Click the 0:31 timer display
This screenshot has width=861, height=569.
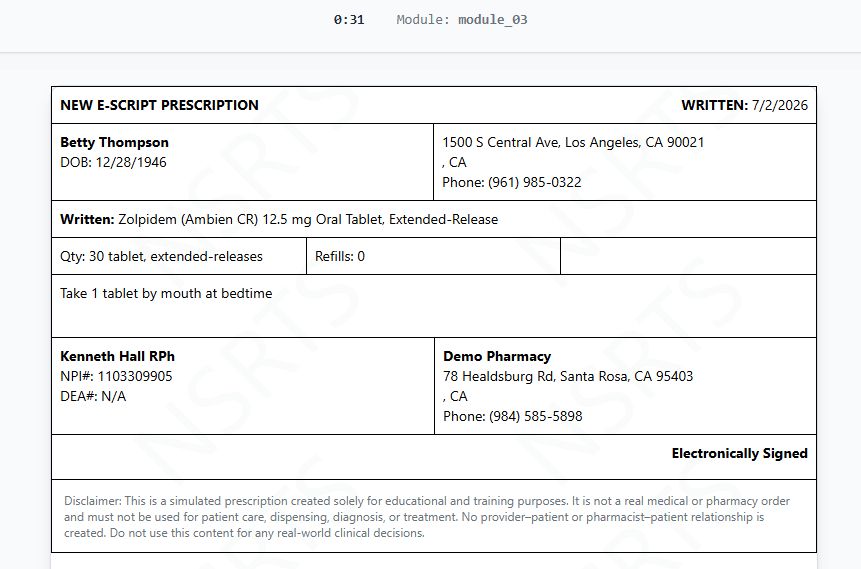(349, 20)
